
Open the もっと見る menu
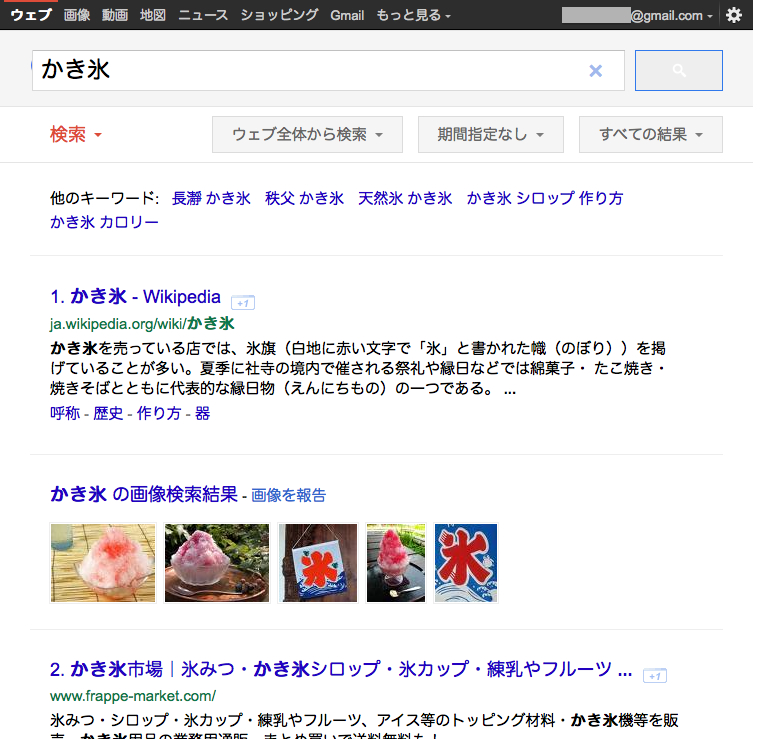pyautogui.click(x=413, y=15)
